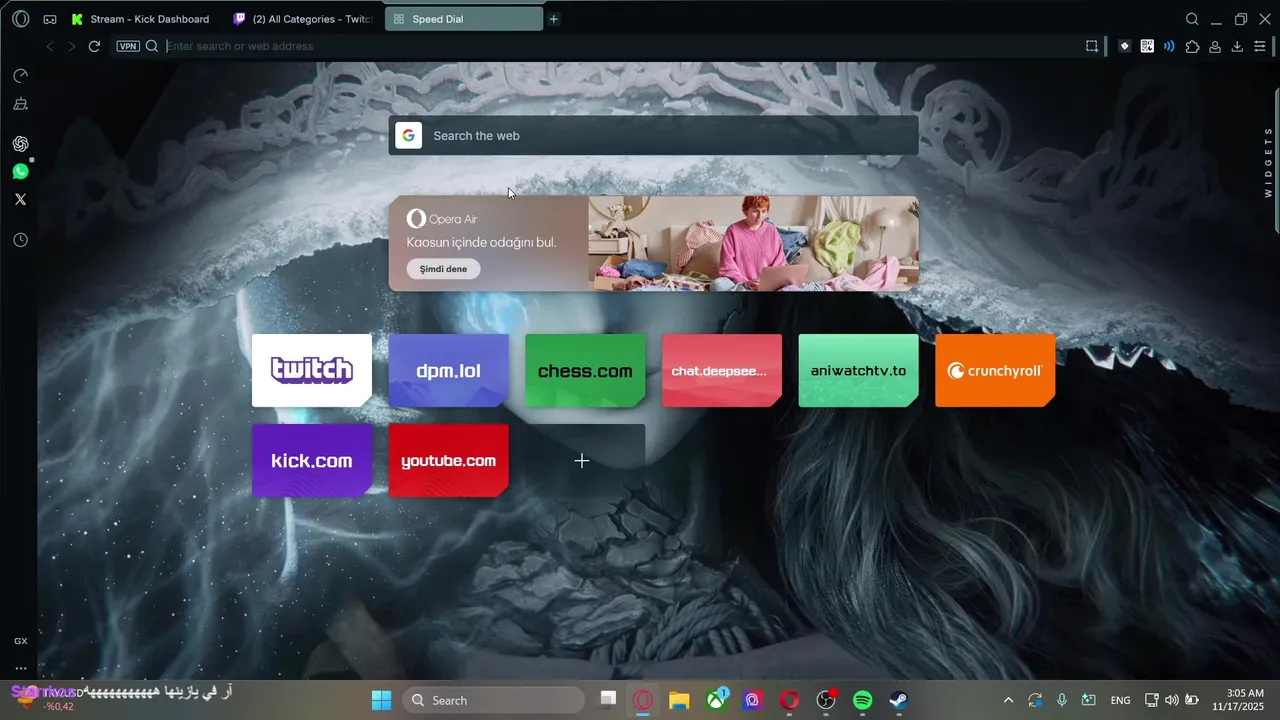Click the address bar input field
Screen dimensions: 1280x720
pyautogui.click(x=620, y=46)
